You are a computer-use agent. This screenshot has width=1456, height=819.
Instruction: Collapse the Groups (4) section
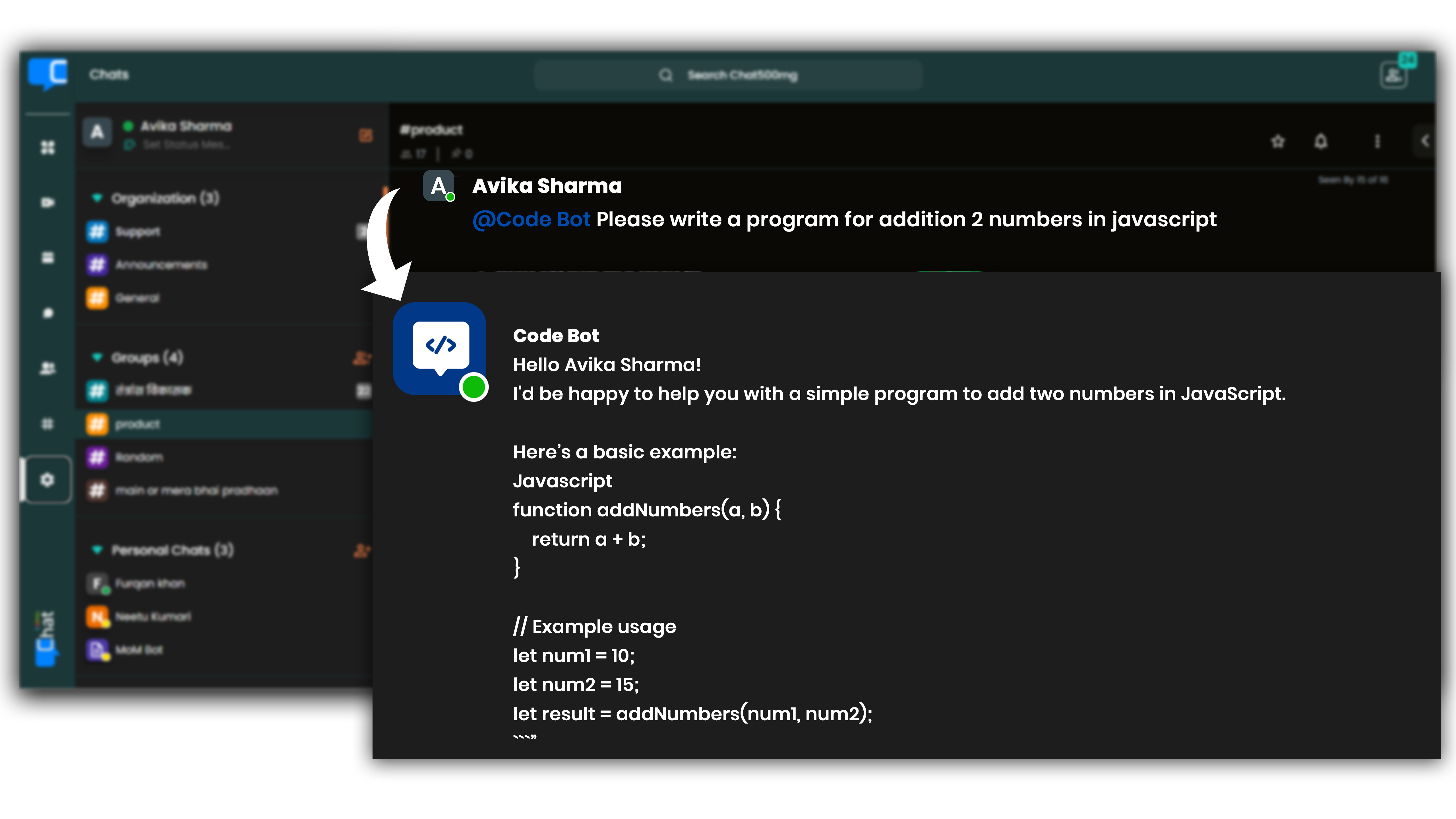(x=97, y=357)
